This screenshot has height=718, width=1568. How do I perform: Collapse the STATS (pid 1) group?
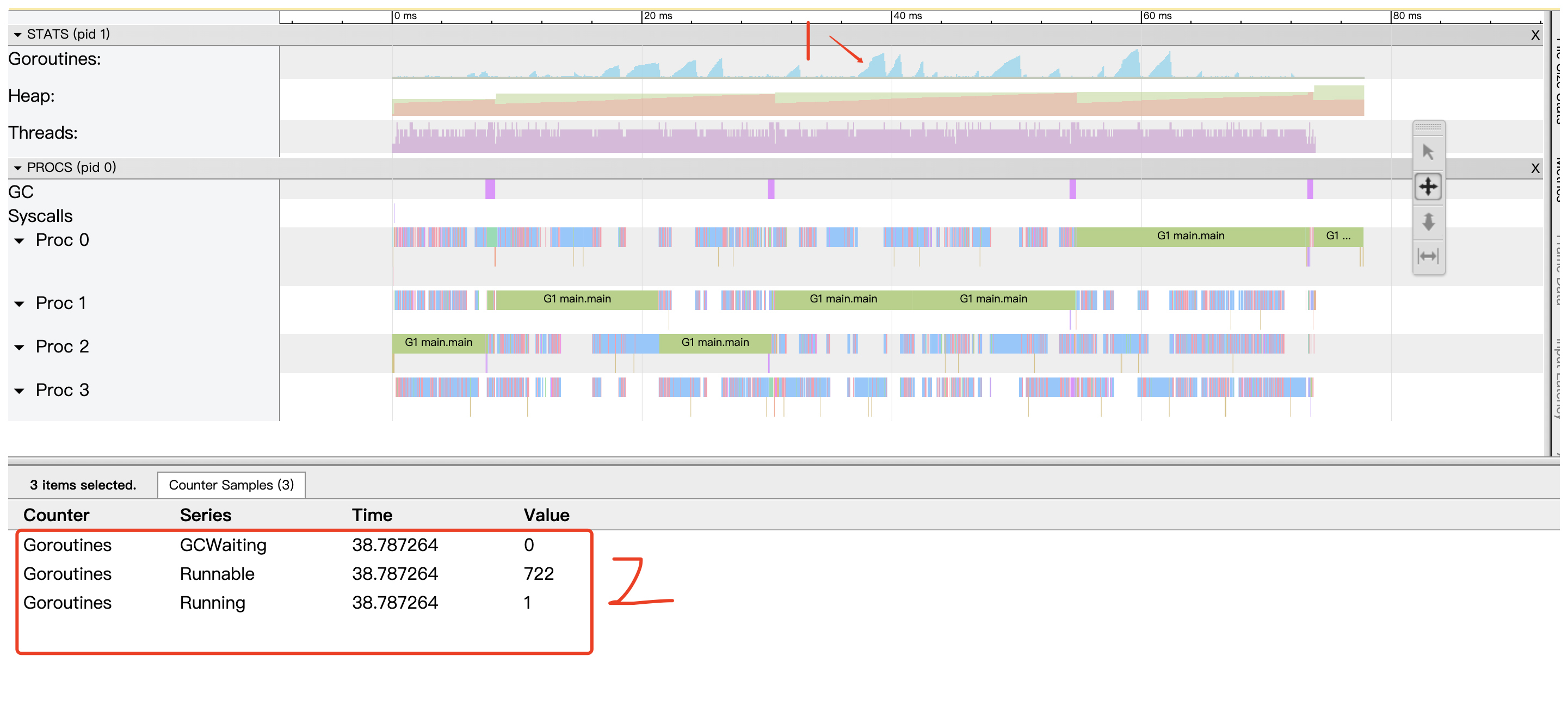point(17,35)
